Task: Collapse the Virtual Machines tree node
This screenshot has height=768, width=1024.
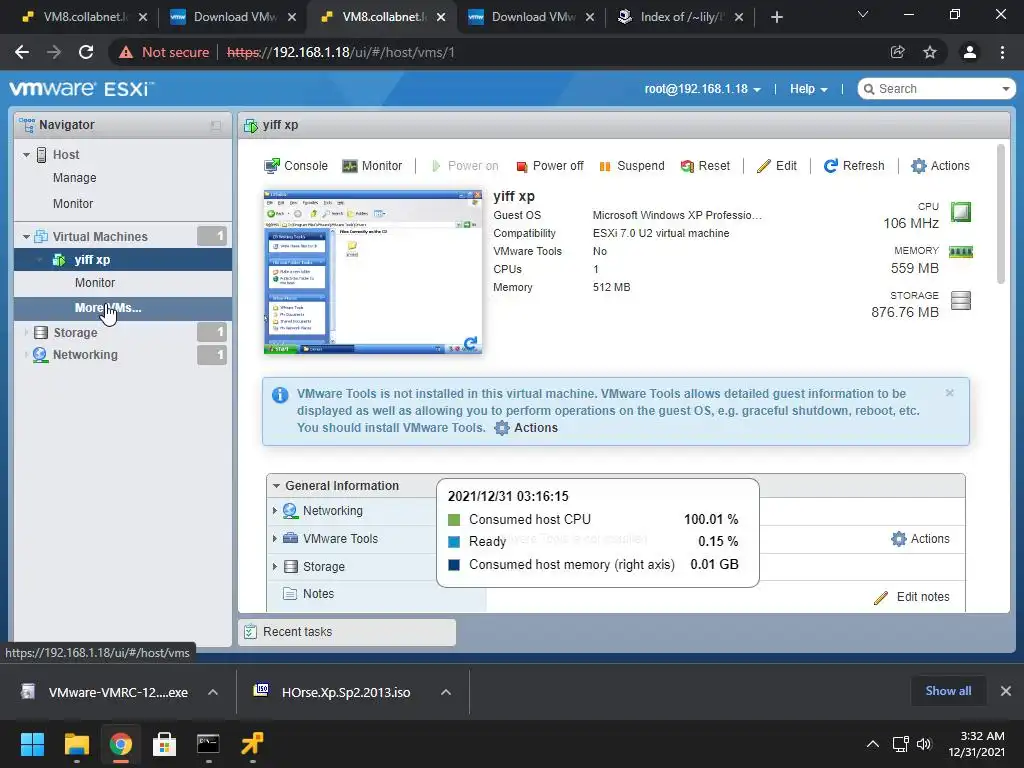Action: (x=26, y=236)
